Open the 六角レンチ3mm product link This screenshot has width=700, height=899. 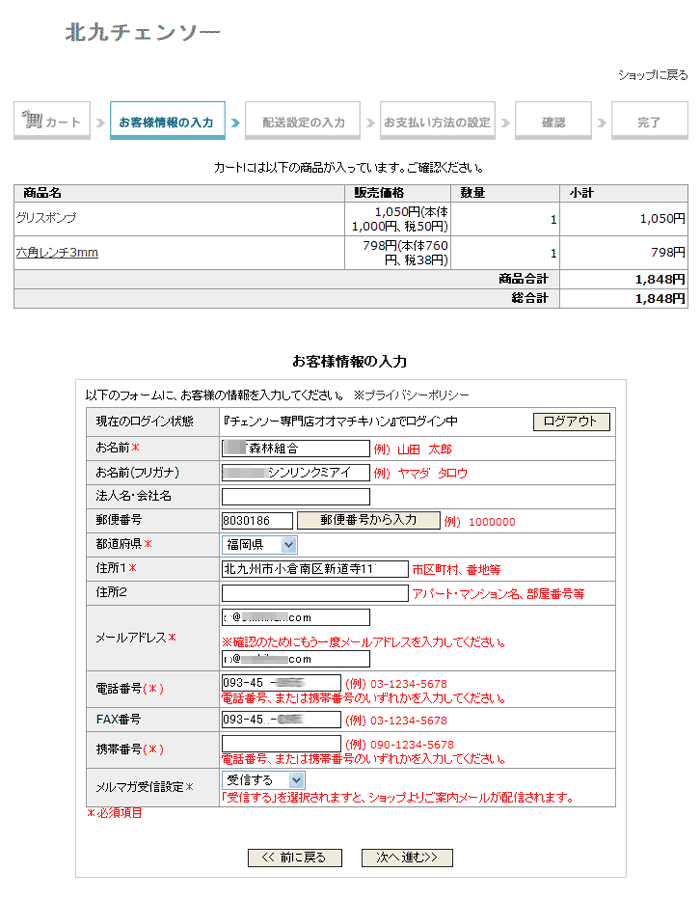point(57,253)
